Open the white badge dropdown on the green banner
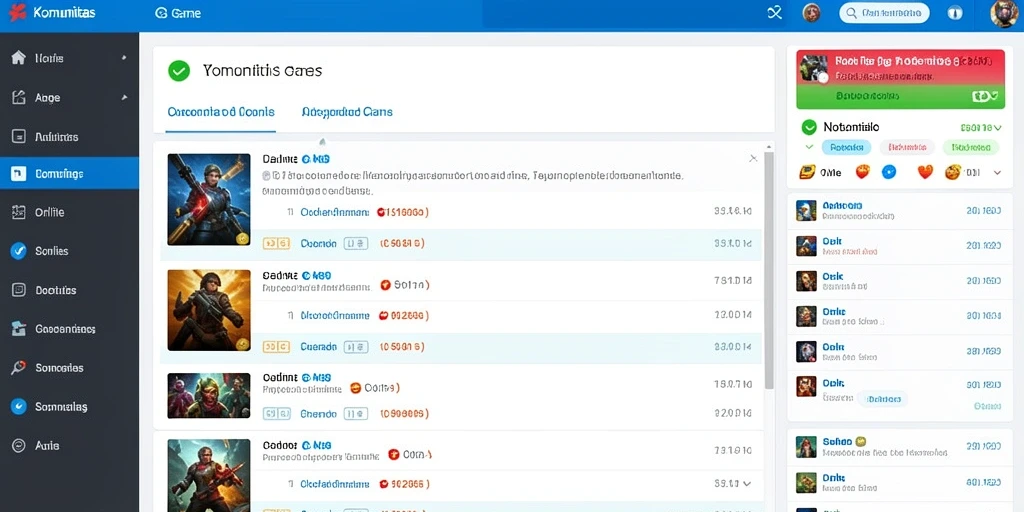Viewport: 1024px width, 512px height. (x=984, y=96)
